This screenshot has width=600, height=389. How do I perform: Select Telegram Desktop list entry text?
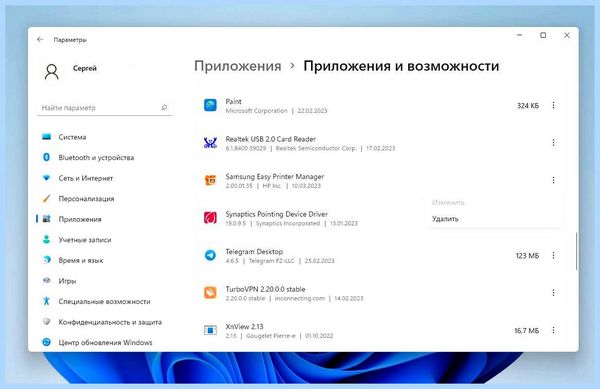tap(254, 252)
